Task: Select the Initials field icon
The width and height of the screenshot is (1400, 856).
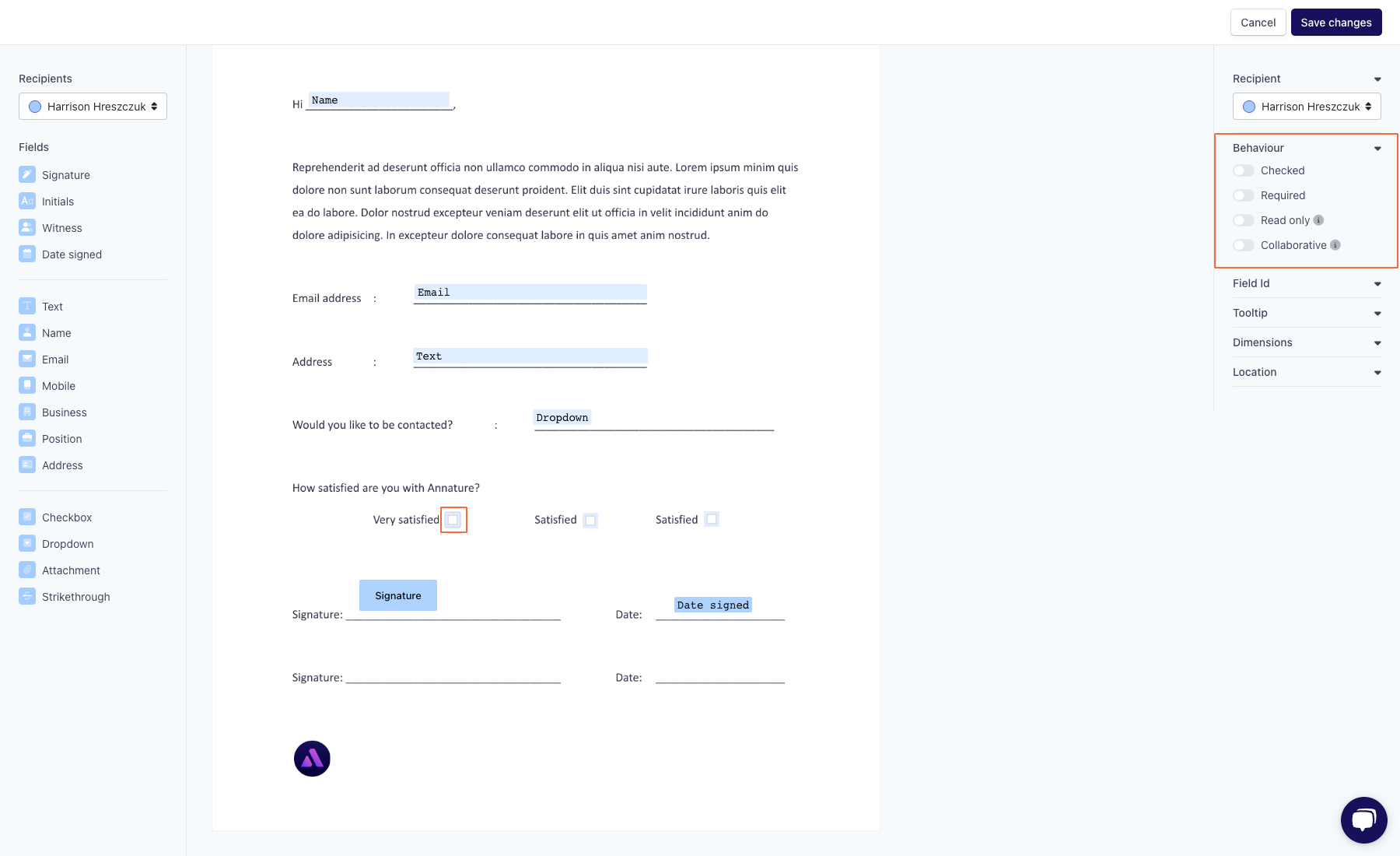Action: point(26,201)
